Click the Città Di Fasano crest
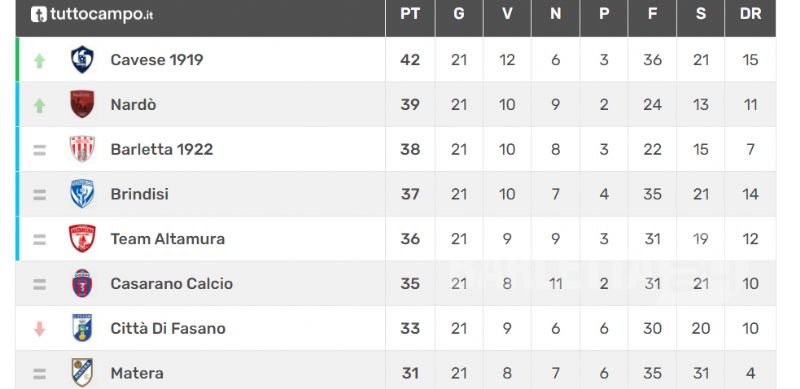The height and width of the screenshot is (389, 800). click(82, 328)
